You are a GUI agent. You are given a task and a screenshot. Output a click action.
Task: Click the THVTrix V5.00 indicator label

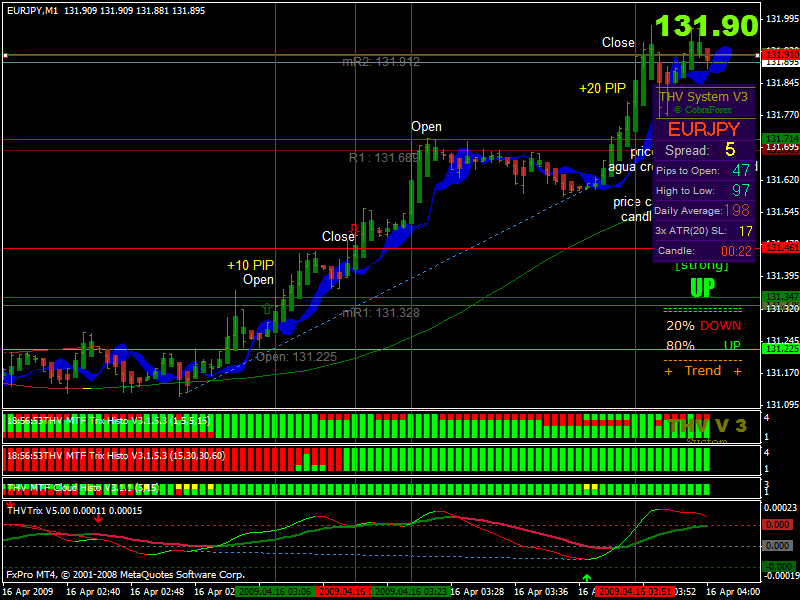point(74,510)
